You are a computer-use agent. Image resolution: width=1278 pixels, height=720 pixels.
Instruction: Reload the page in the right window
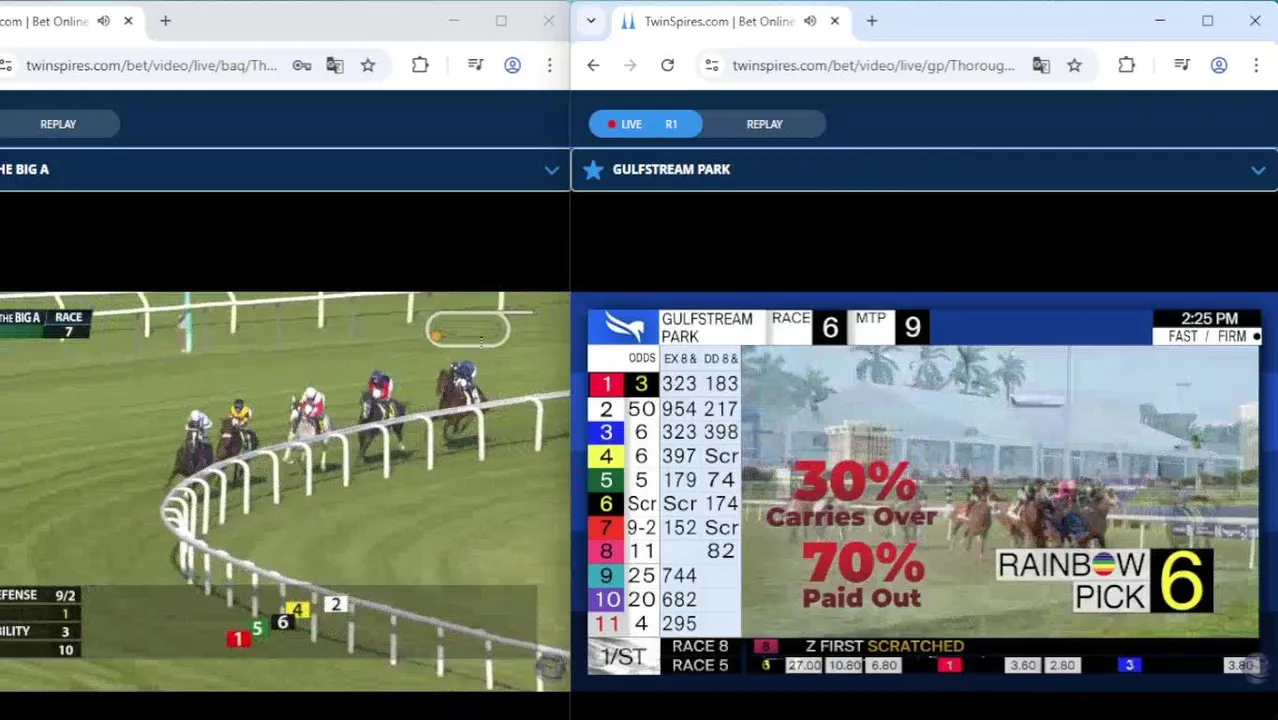coord(667,65)
